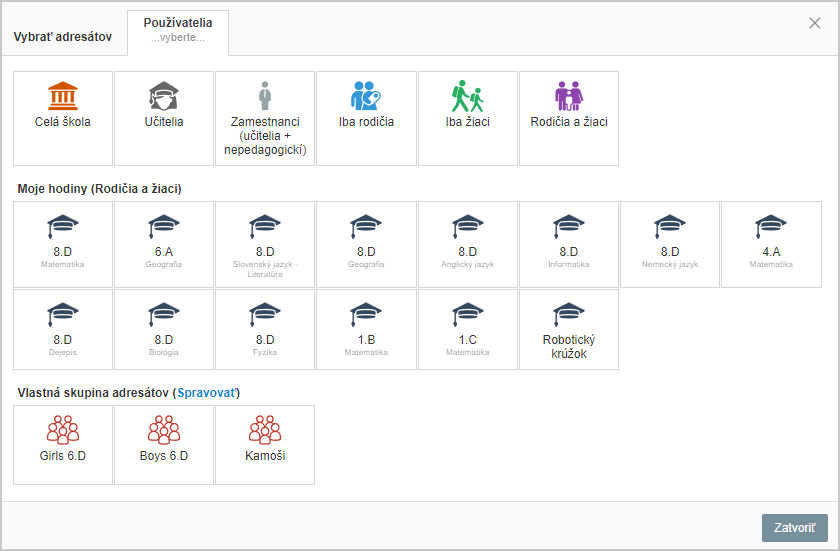Select the 8.D Fyzika class
840x551 pixels.
pyautogui.click(x=265, y=329)
